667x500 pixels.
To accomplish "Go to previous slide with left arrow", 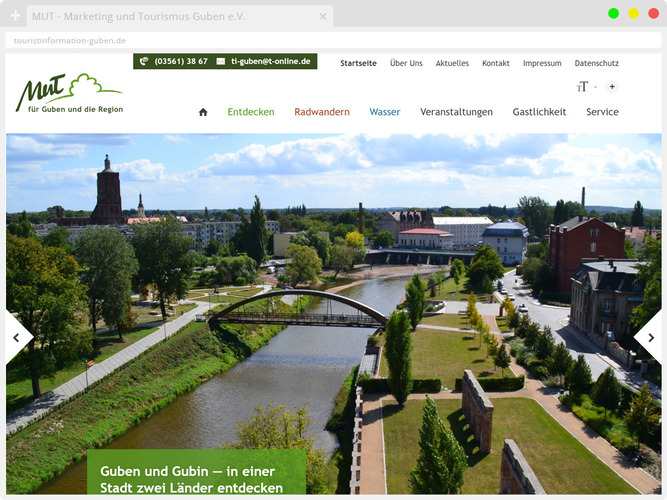I will pyautogui.click(x=17, y=338).
